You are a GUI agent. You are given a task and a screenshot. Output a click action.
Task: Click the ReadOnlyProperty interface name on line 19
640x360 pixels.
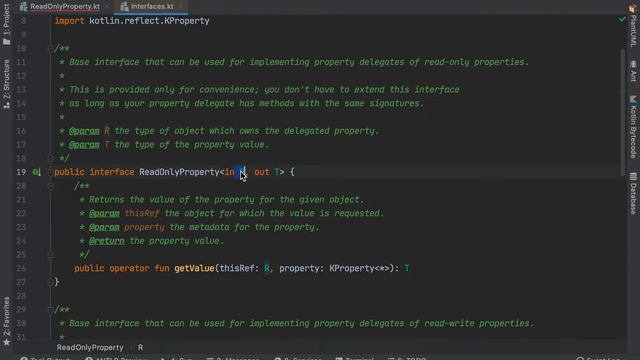(179, 172)
